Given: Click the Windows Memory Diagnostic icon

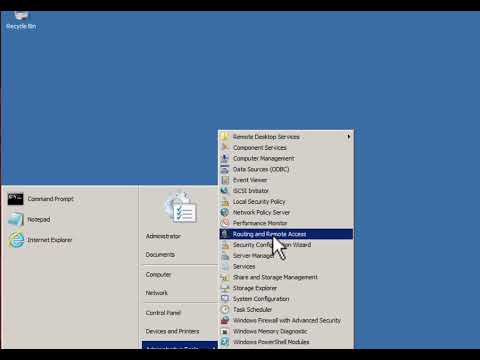Looking at the screenshot, I should 225,331.
